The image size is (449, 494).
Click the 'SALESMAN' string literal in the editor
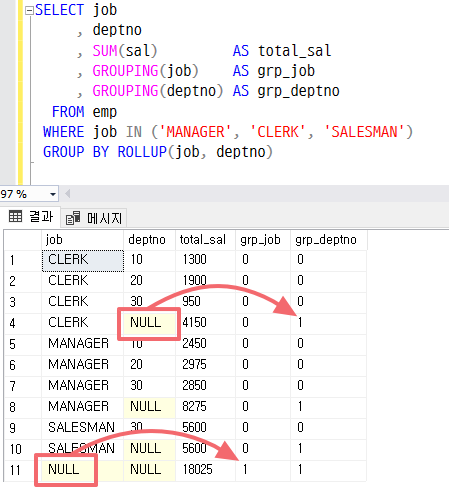pos(364,132)
